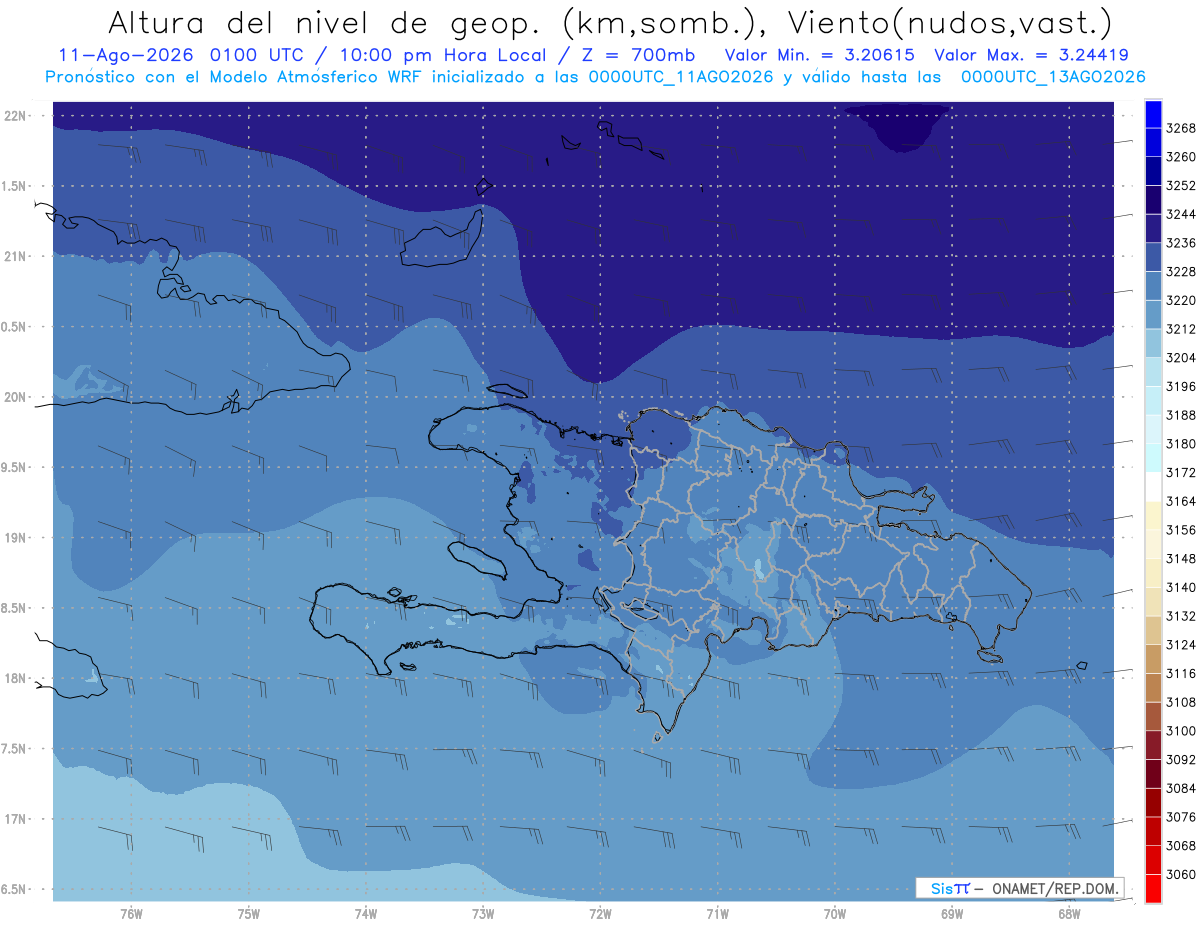1200x927 pixels.
Task: Pick the colorbar swatch between 3220 and 3212
Action: 1152,315
